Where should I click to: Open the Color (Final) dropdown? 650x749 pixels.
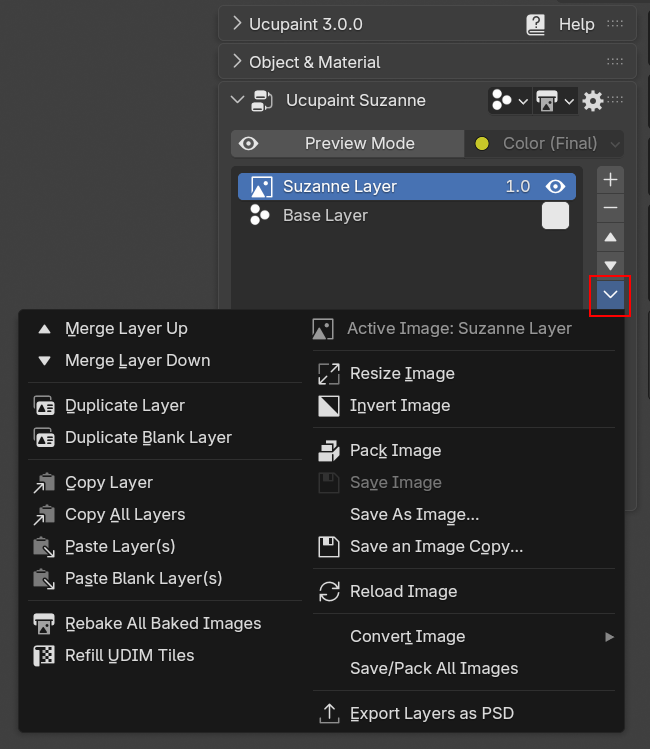pos(544,143)
